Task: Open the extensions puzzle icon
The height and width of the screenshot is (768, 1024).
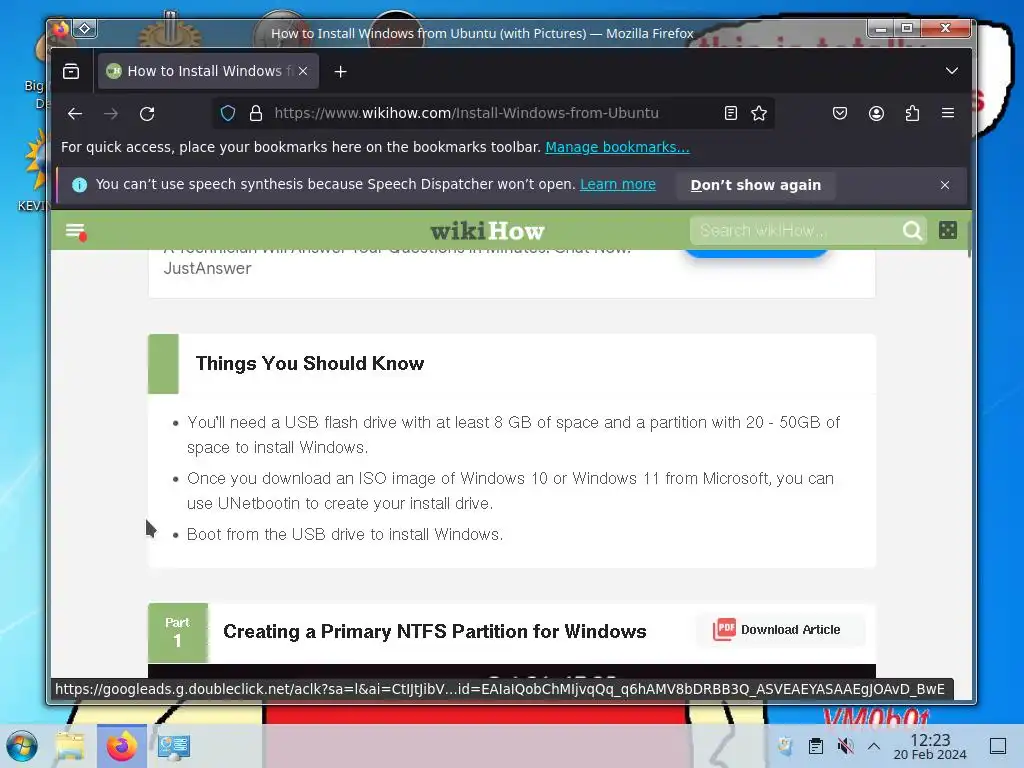Action: click(912, 113)
